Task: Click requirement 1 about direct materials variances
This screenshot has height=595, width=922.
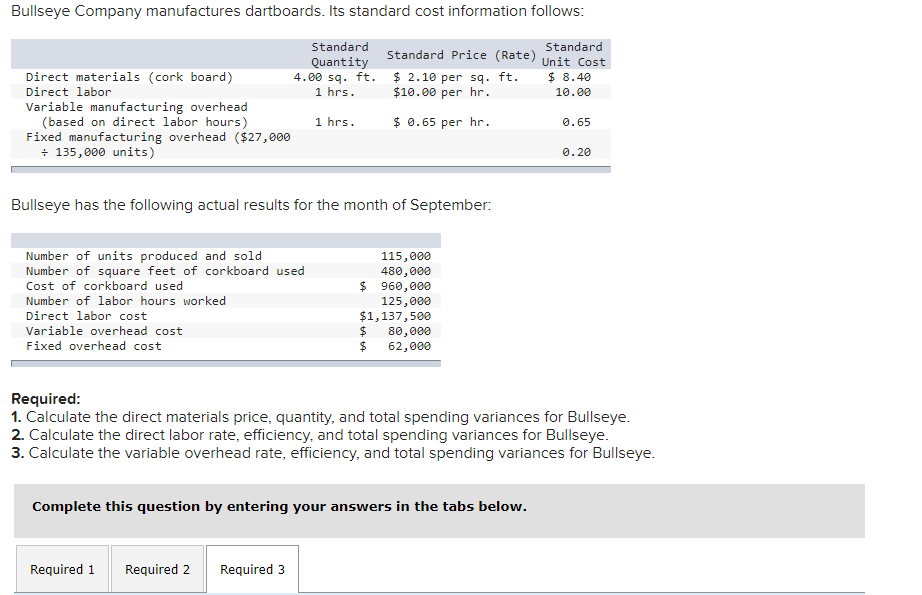Action: point(320,417)
